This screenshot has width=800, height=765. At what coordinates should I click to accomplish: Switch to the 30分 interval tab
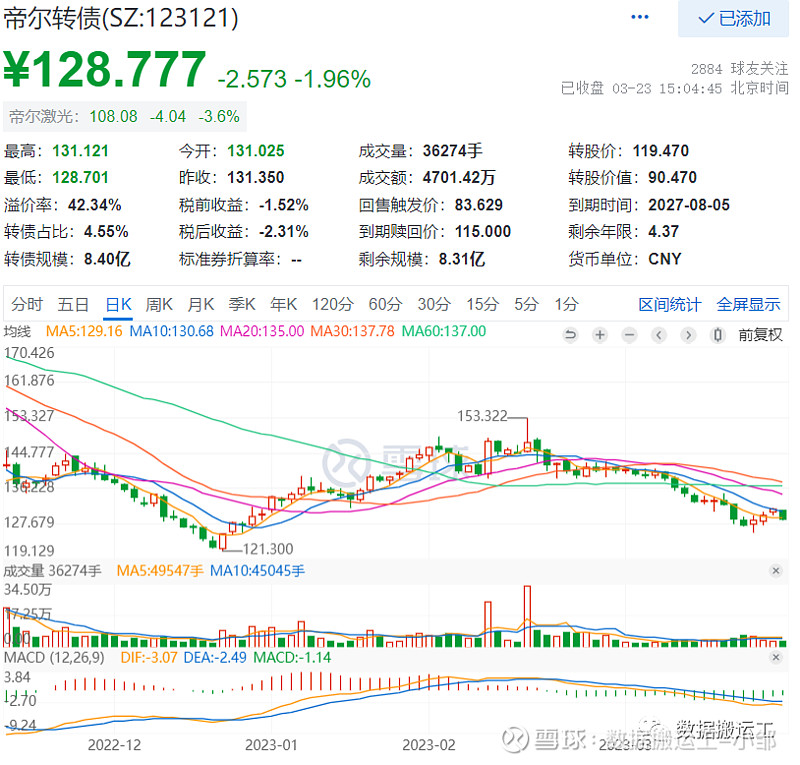pos(434,305)
